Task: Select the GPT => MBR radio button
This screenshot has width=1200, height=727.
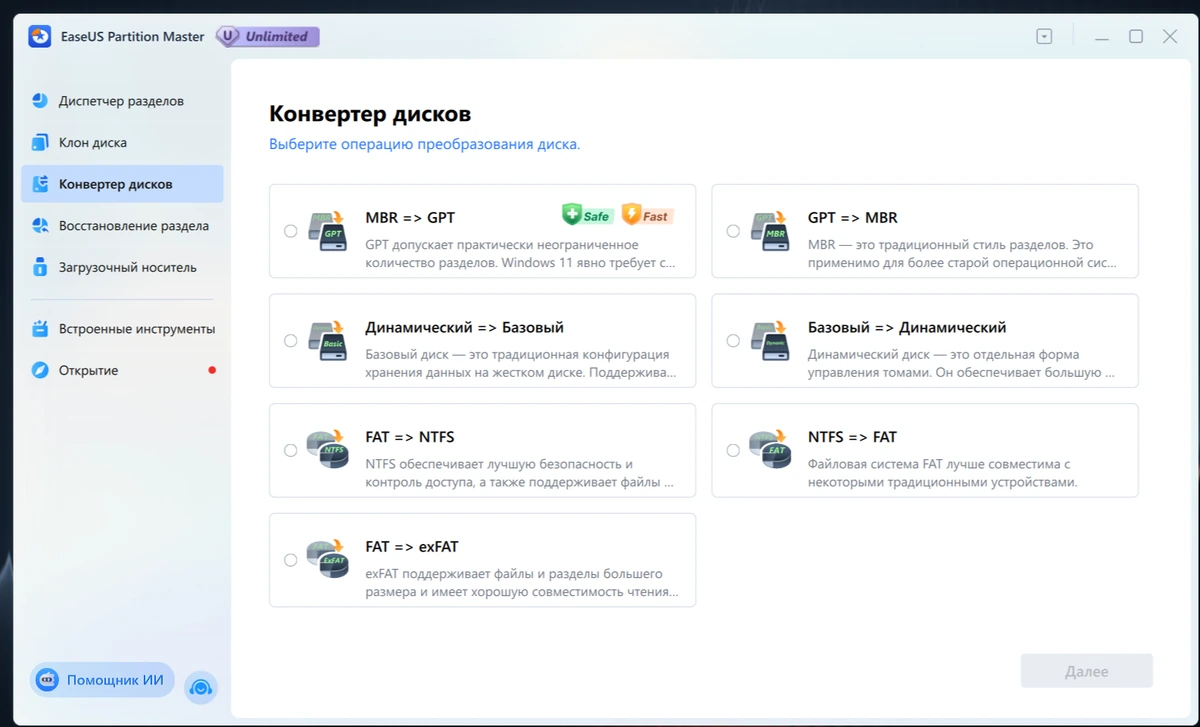Action: click(x=733, y=231)
